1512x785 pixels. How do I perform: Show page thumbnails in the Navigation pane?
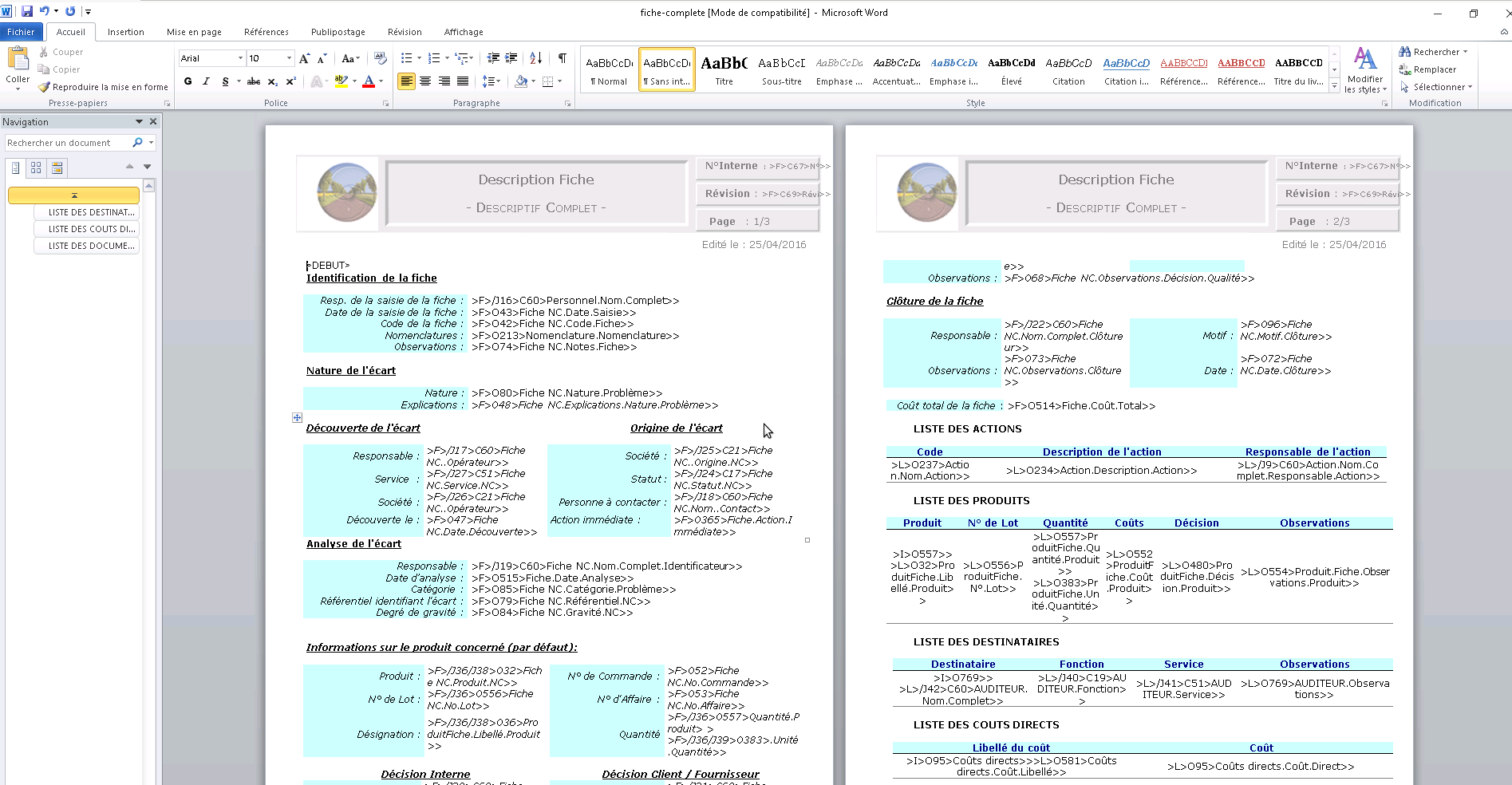tap(36, 168)
